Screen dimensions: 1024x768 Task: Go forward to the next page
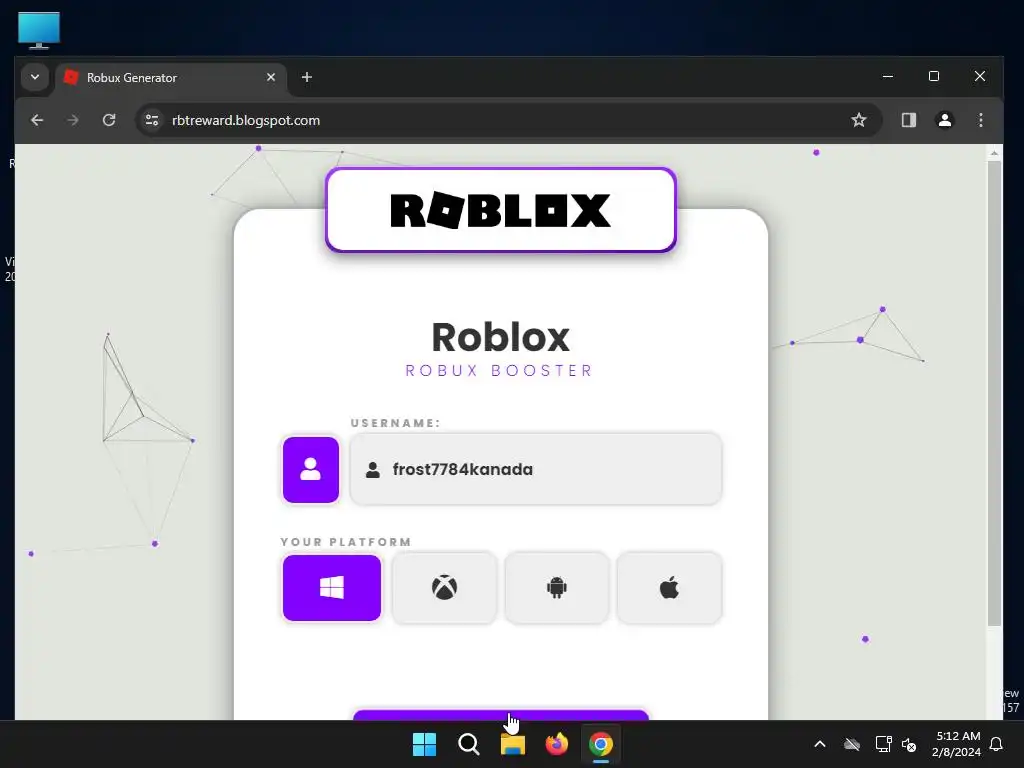[x=73, y=120]
